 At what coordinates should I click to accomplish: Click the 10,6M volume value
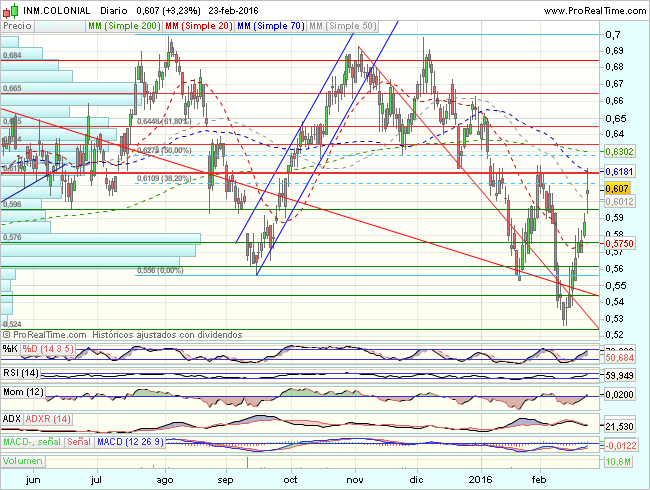coord(618,461)
